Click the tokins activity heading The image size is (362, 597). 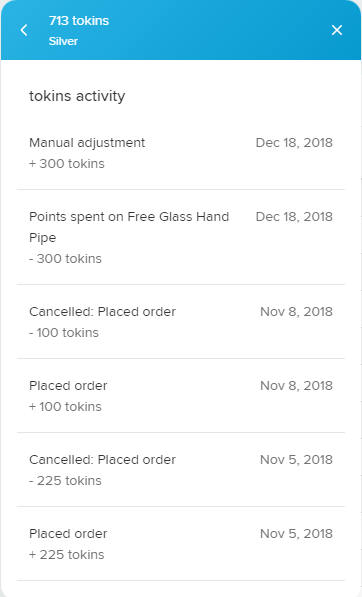77,96
